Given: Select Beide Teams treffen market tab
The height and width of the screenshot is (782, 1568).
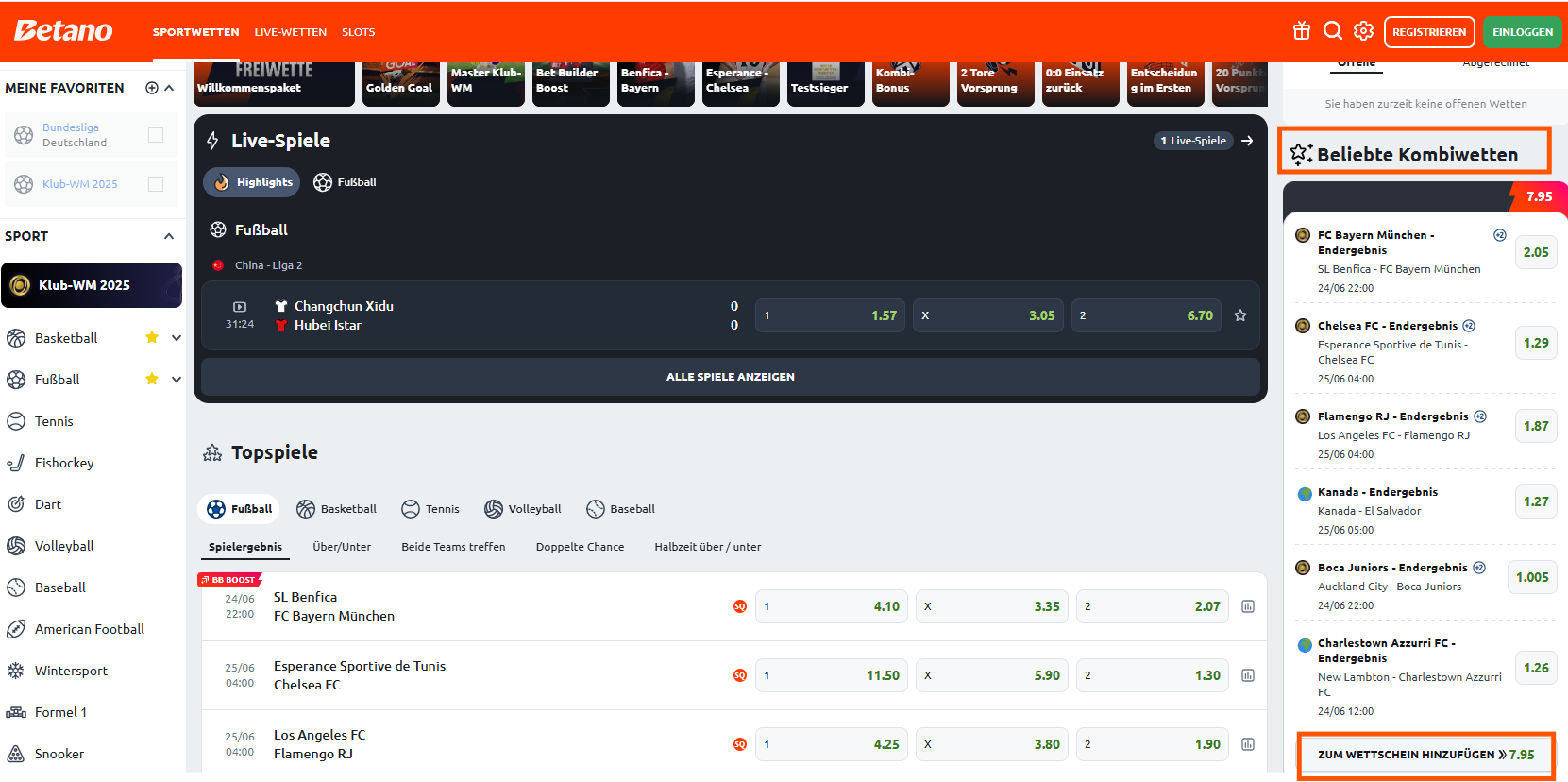Looking at the screenshot, I should [453, 547].
